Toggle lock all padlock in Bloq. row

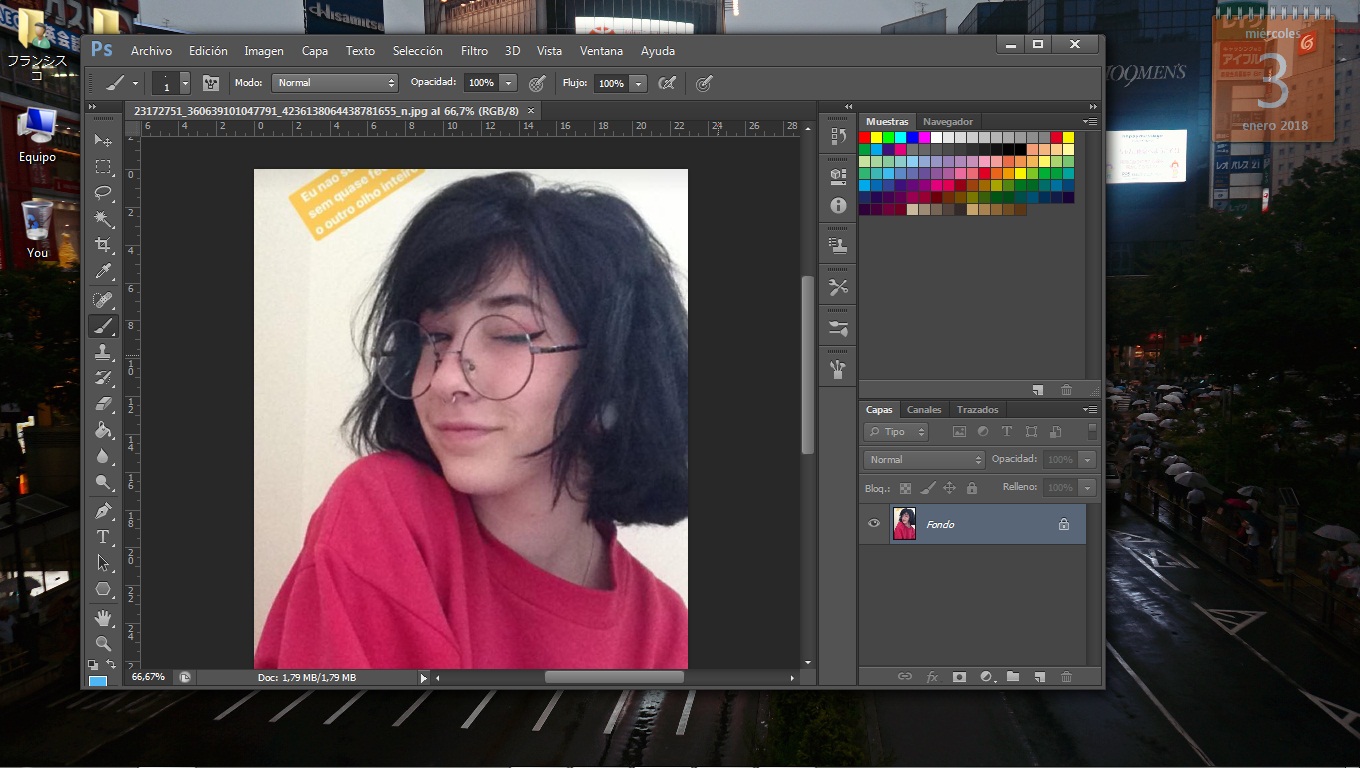tap(972, 488)
